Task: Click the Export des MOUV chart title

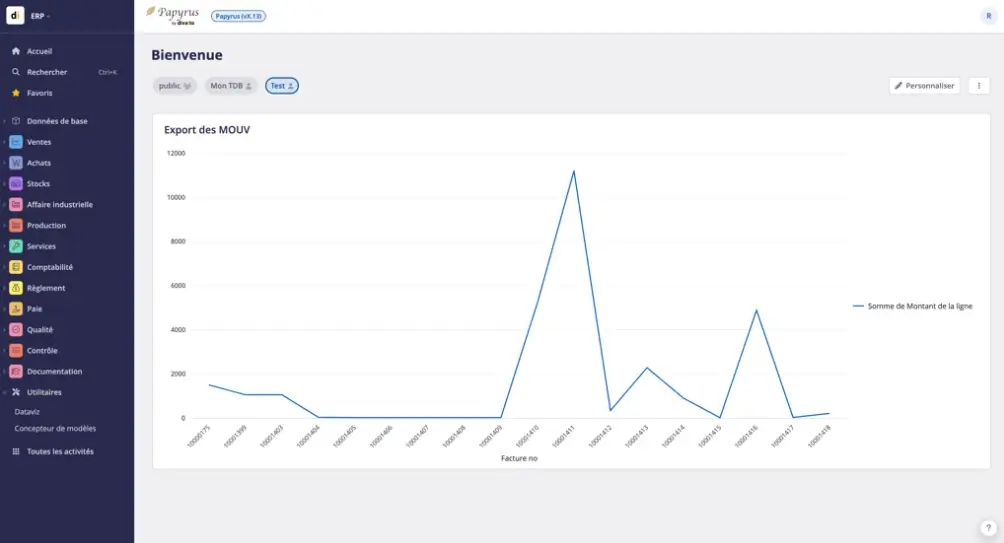Action: tap(207, 130)
